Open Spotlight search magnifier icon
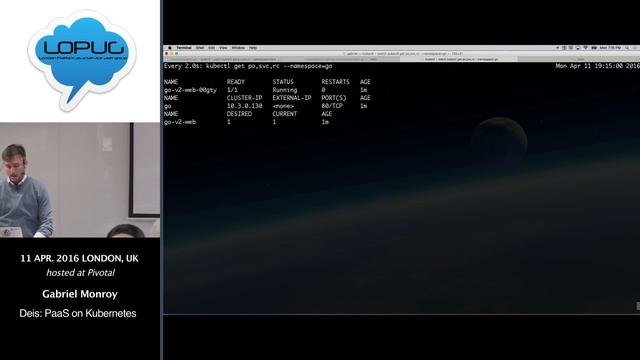640x360 pixels. pyautogui.click(x=627, y=48)
